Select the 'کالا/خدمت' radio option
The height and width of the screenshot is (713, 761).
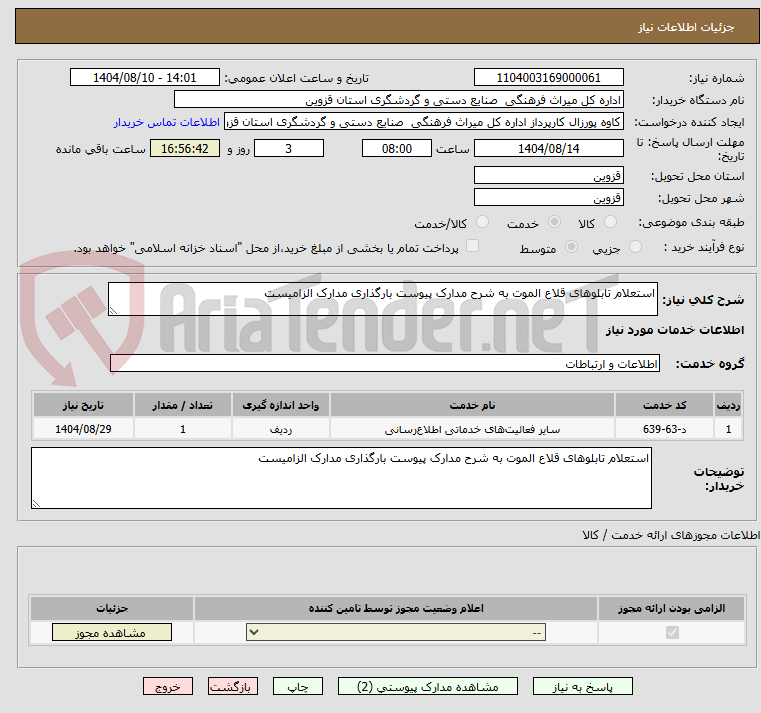[x=483, y=222]
